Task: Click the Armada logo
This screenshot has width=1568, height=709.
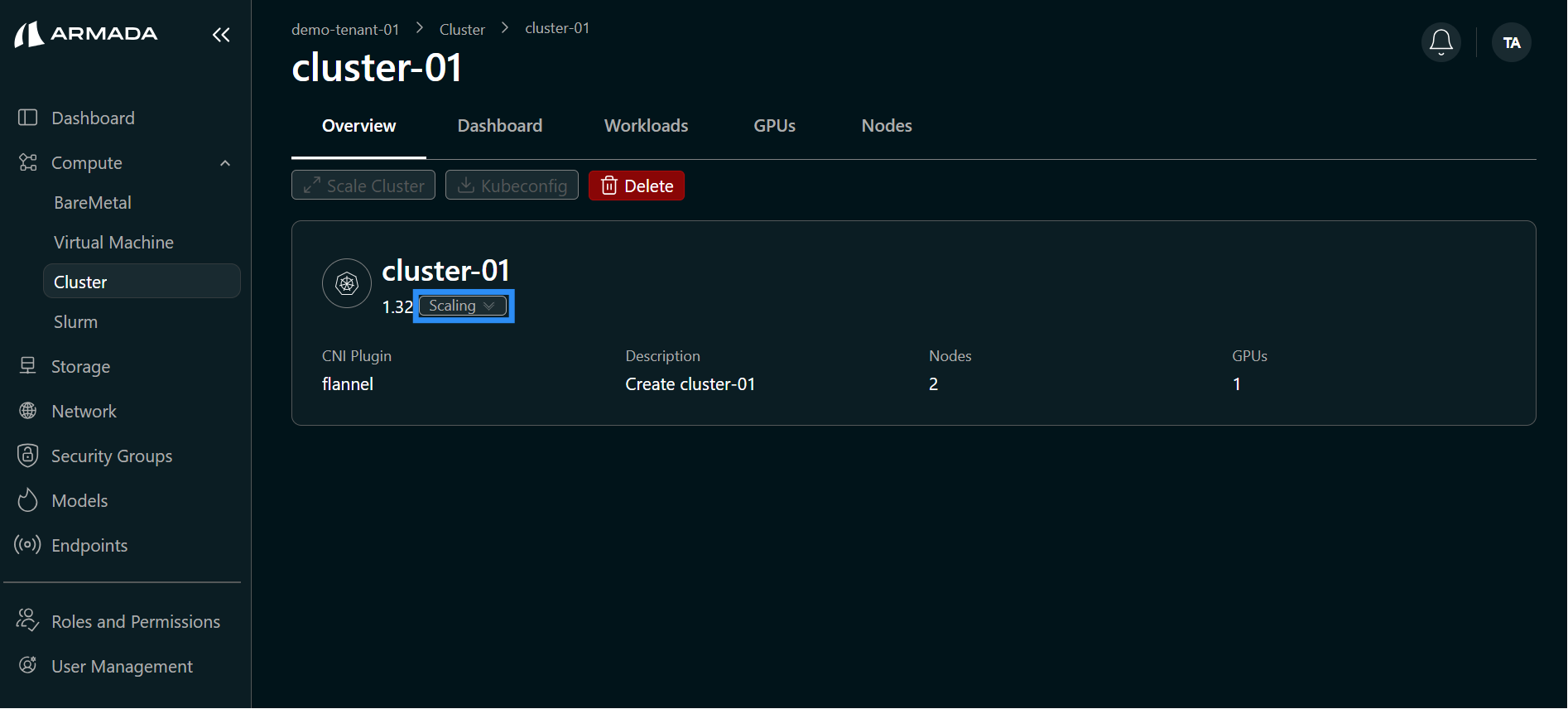Action: (x=86, y=34)
